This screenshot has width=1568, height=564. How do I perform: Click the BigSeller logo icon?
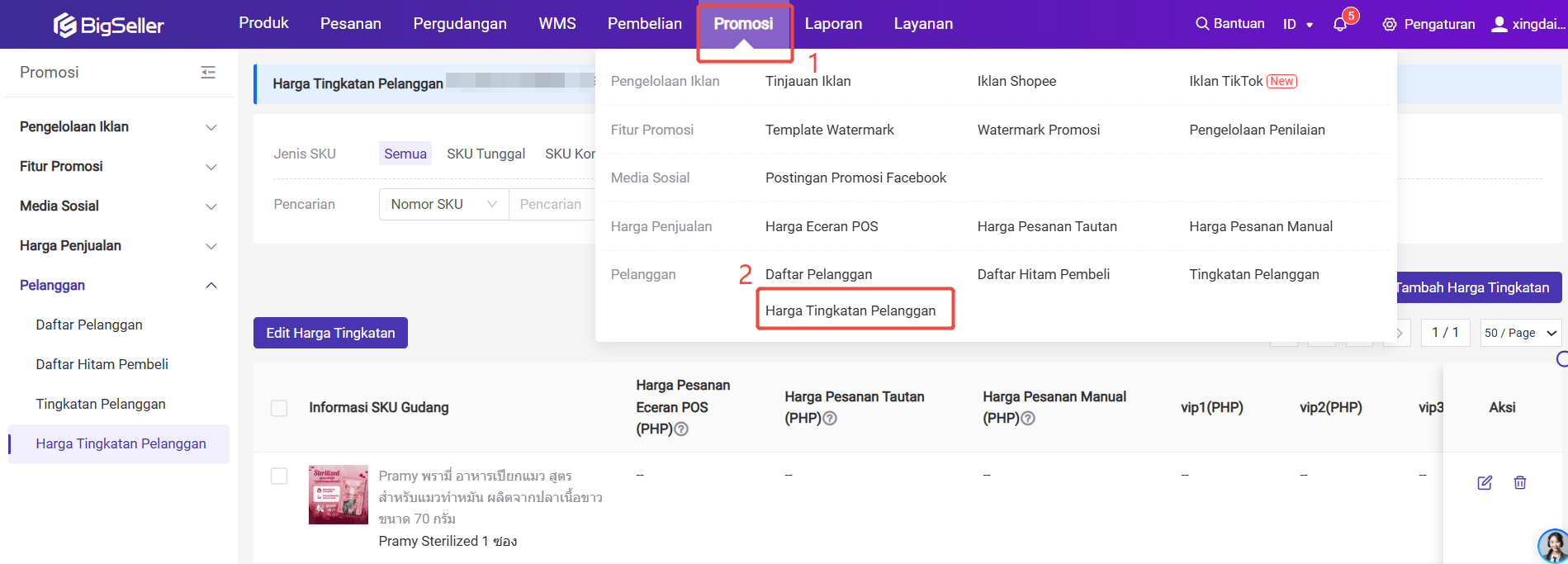(64, 26)
